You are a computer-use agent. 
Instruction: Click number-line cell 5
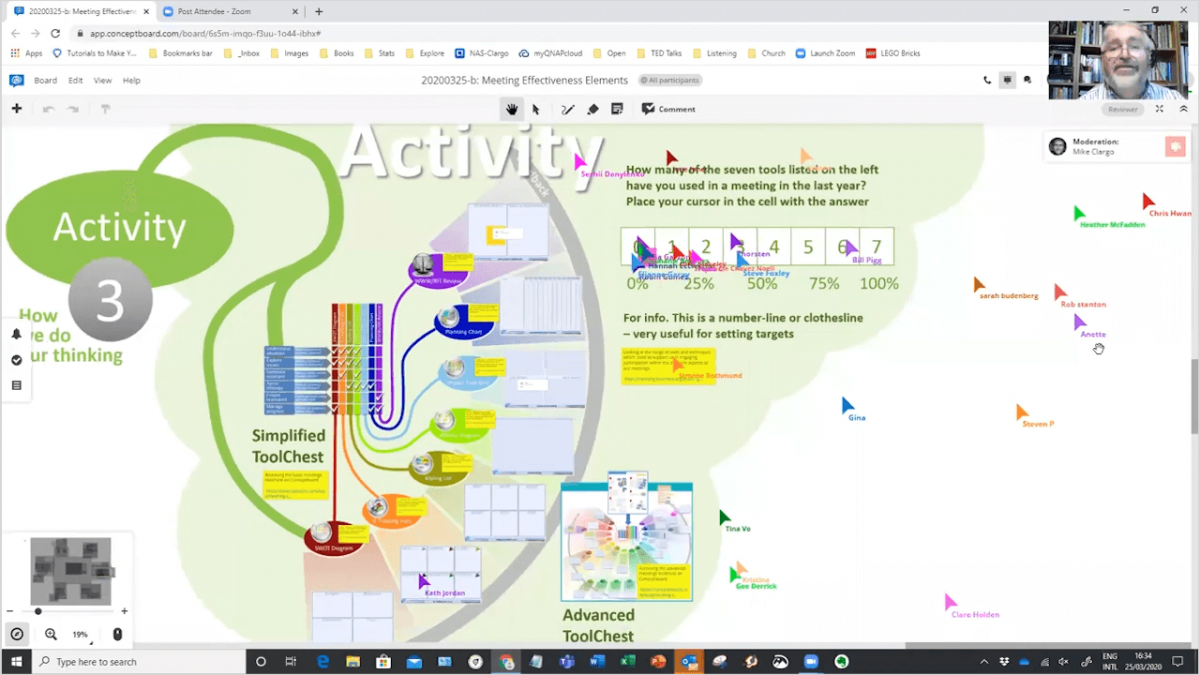point(808,247)
